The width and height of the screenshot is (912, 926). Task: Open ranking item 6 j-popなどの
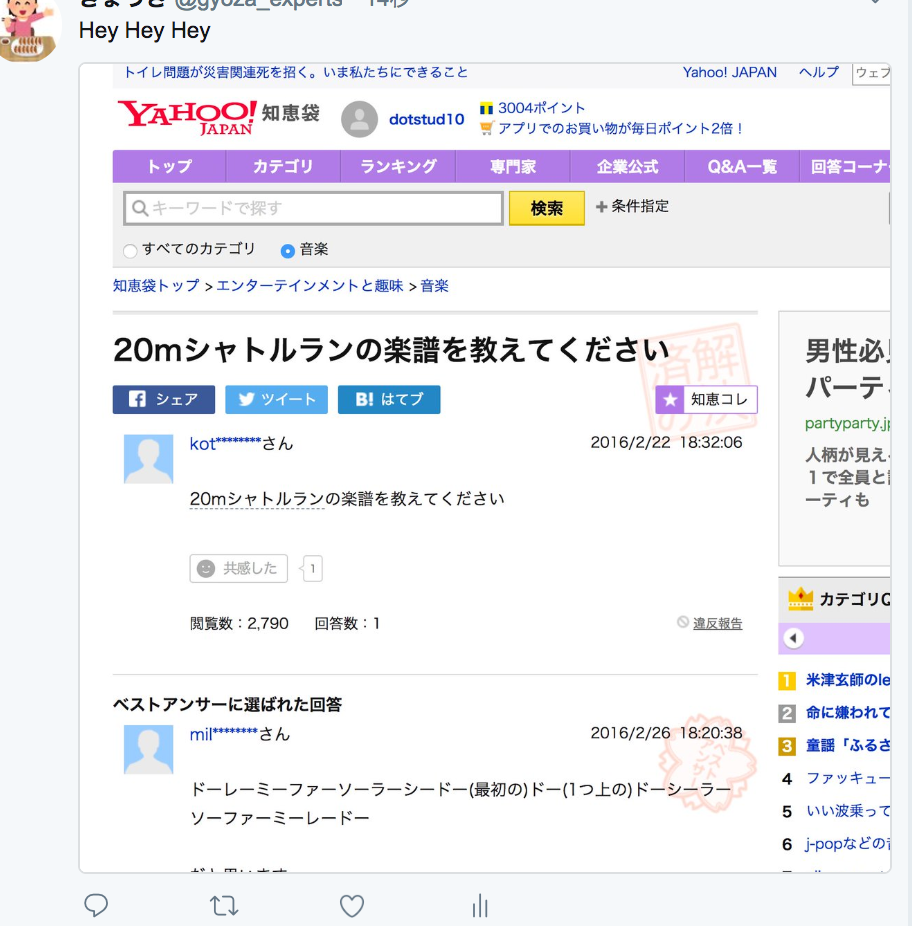[848, 843]
